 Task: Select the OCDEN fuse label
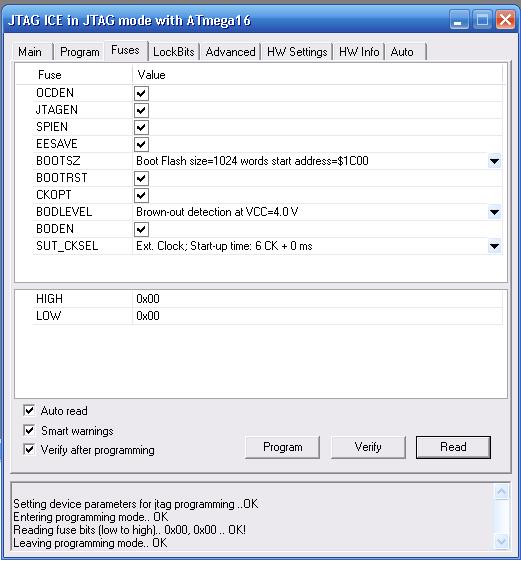click(x=55, y=93)
